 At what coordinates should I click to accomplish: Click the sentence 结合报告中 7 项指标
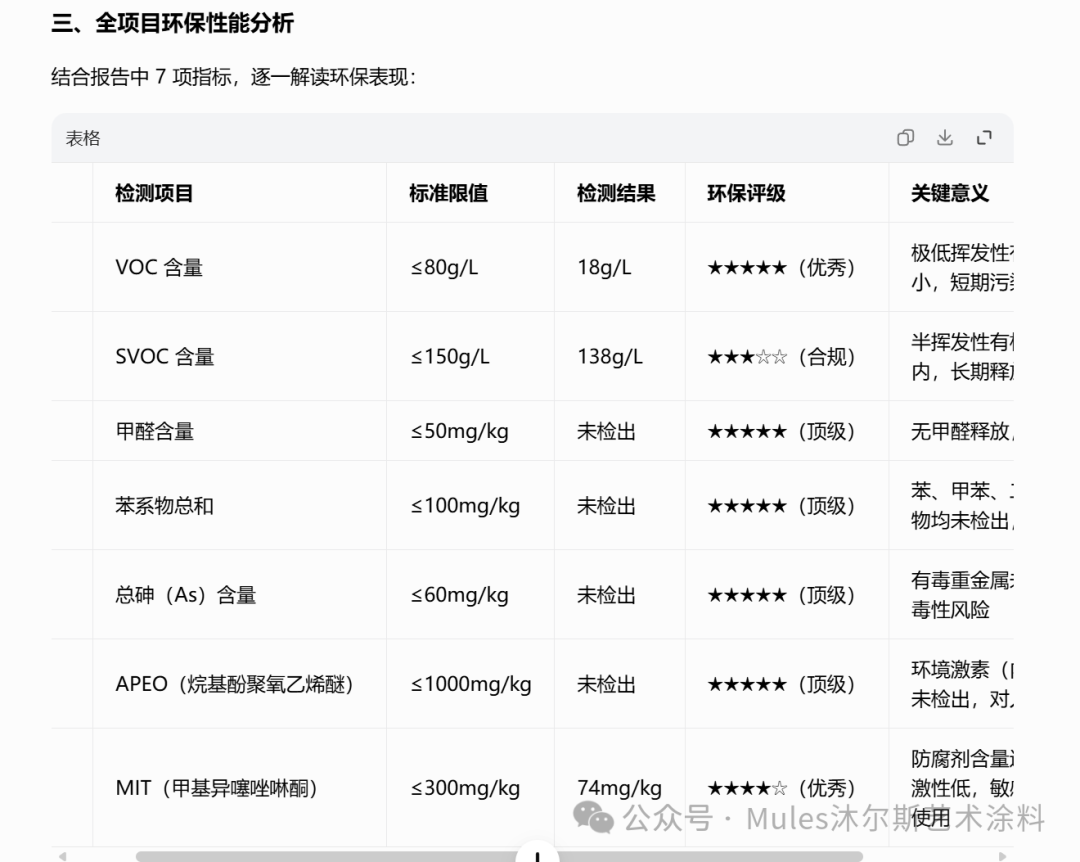click(x=233, y=76)
